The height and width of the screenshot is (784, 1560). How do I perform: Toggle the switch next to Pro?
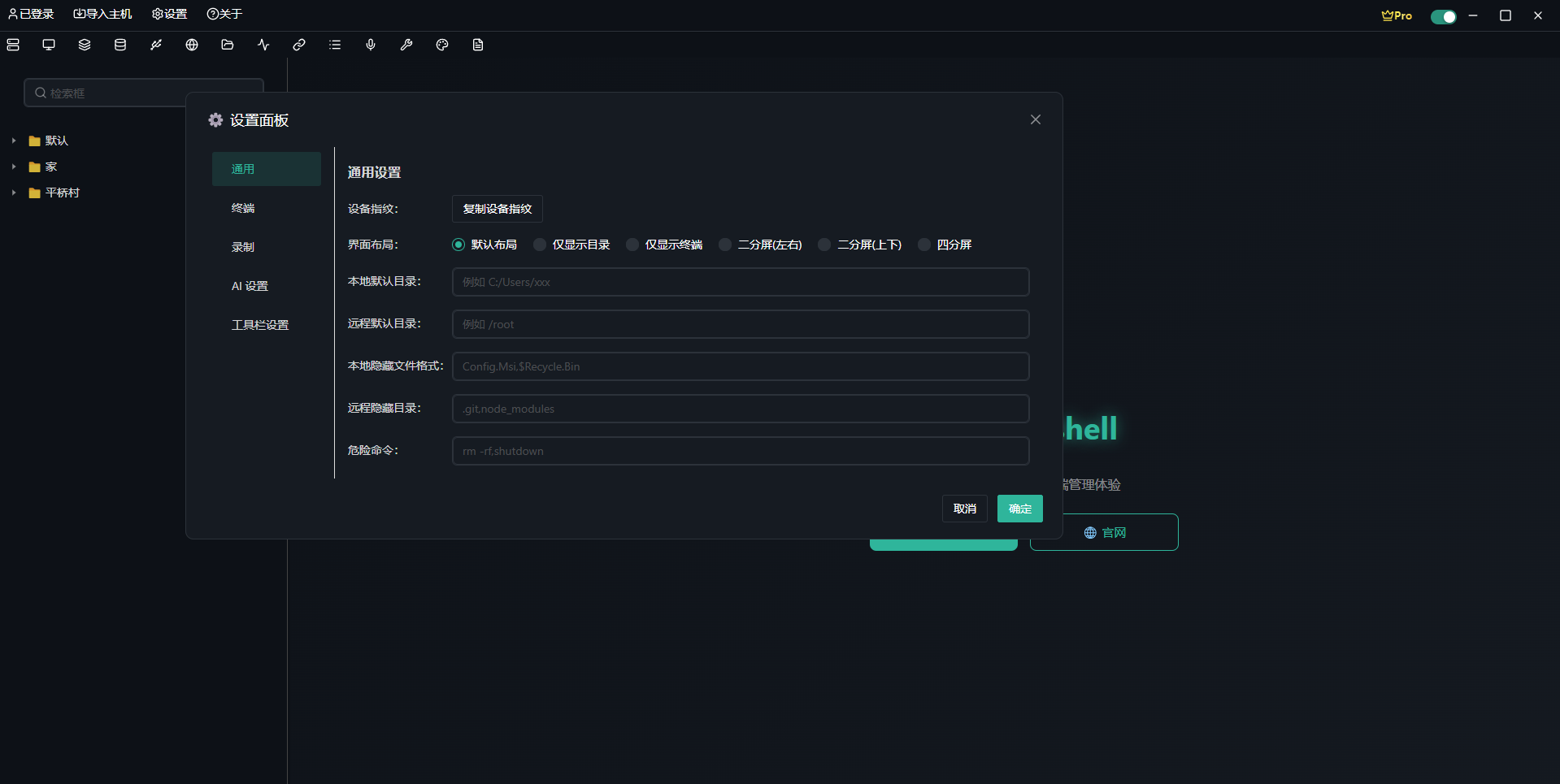click(1443, 16)
